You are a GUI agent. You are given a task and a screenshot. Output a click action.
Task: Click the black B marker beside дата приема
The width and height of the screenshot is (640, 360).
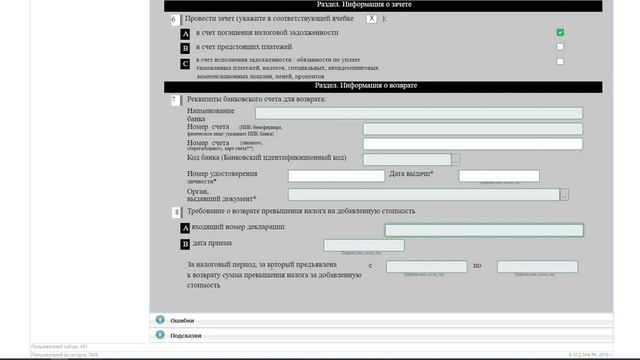[x=185, y=244]
